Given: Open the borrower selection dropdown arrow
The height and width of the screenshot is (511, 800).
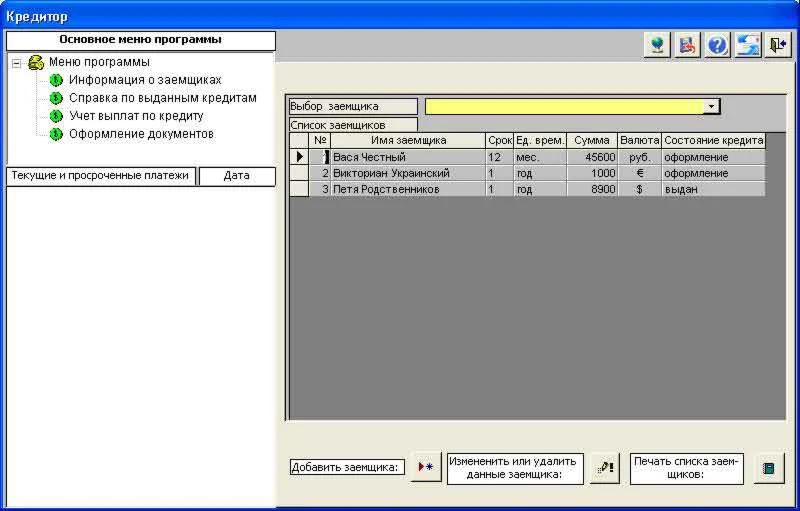Looking at the screenshot, I should pyautogui.click(x=711, y=106).
